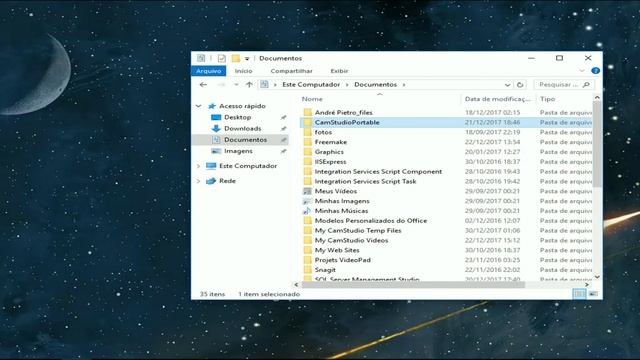Image resolution: width=640 pixels, height=360 pixels.
Task: Click the Properties quick access toolbar icon
Action: (222, 58)
